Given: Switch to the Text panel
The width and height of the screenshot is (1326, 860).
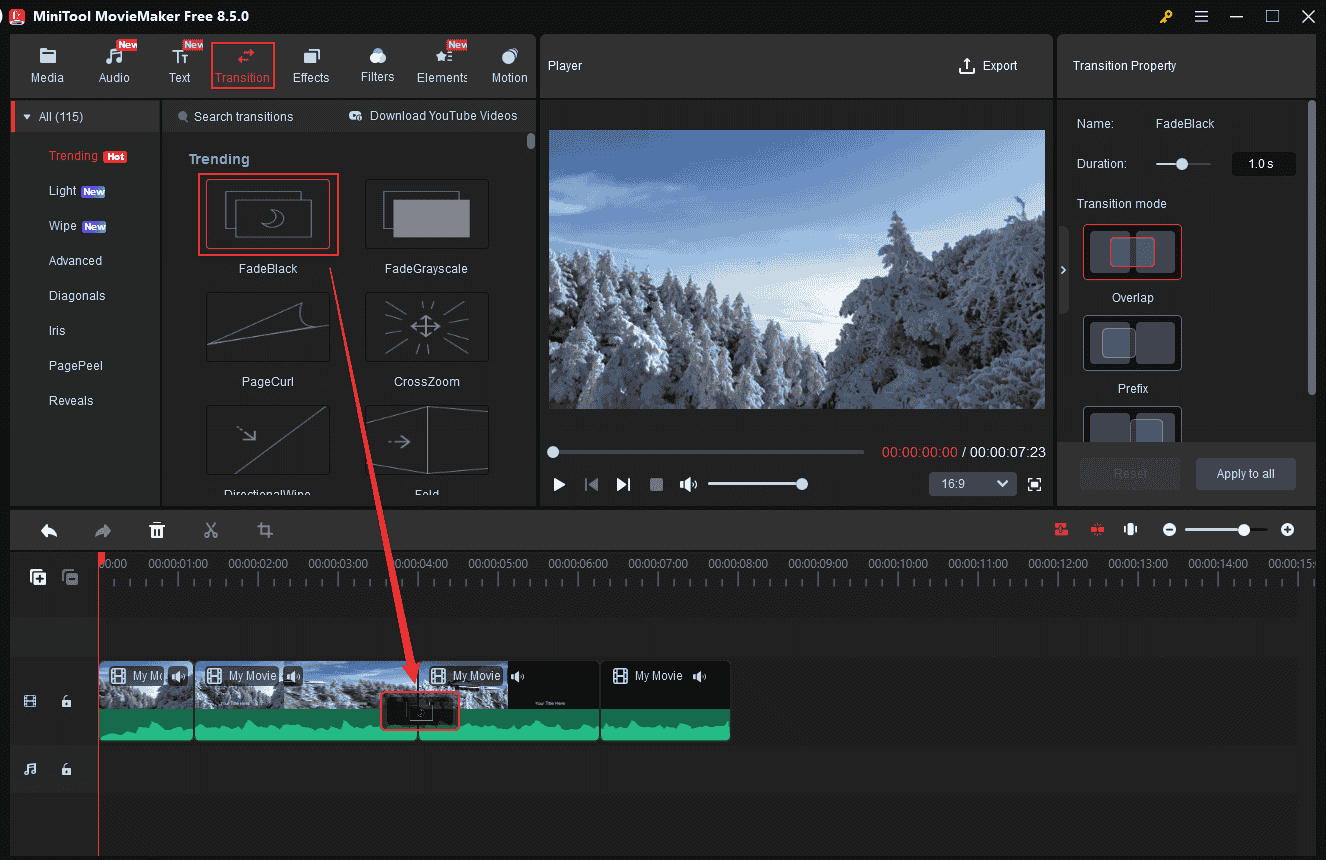Looking at the screenshot, I should click(x=180, y=62).
